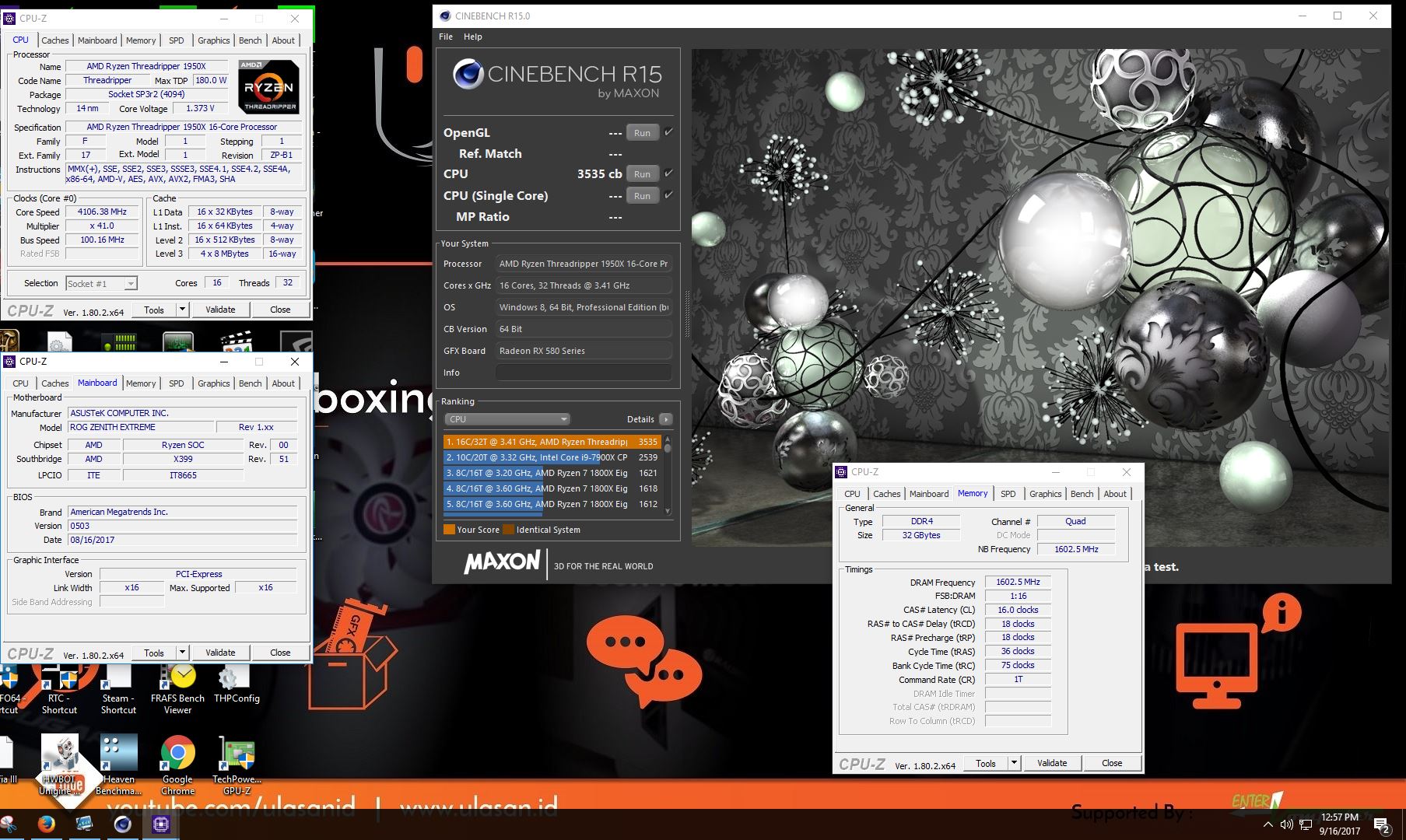Expand ranking Details arrow

(x=666, y=419)
